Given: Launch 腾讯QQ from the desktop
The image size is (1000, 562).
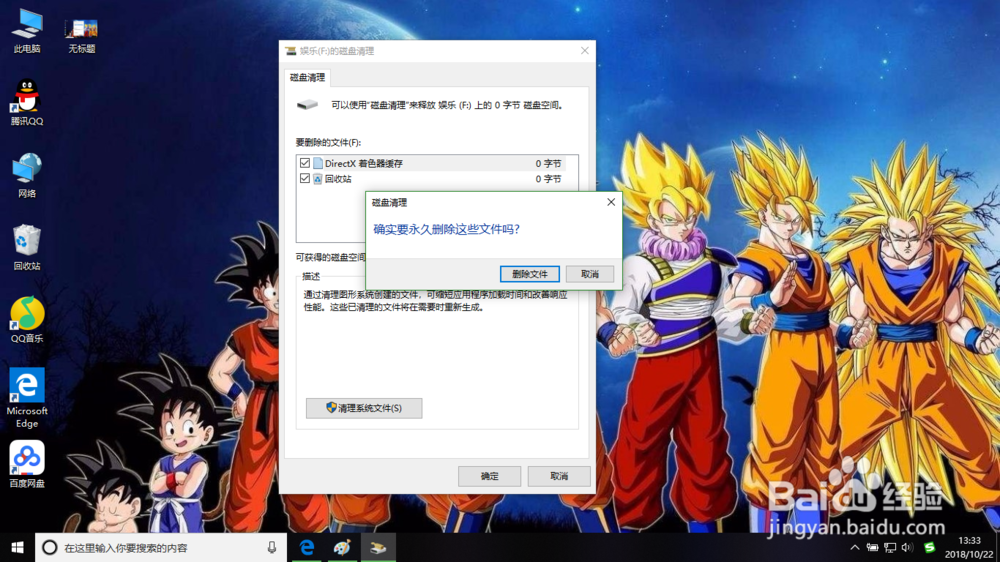Looking at the screenshot, I should (x=27, y=102).
